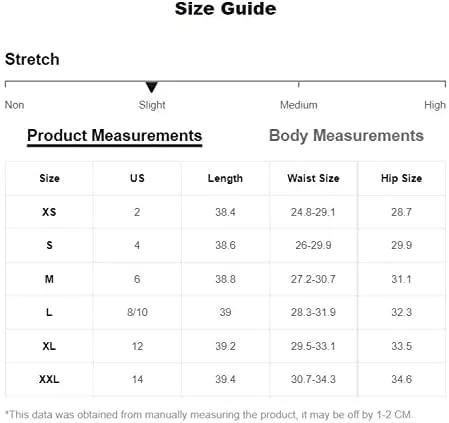Click the Length column header
449x423 pixels.
225,179
